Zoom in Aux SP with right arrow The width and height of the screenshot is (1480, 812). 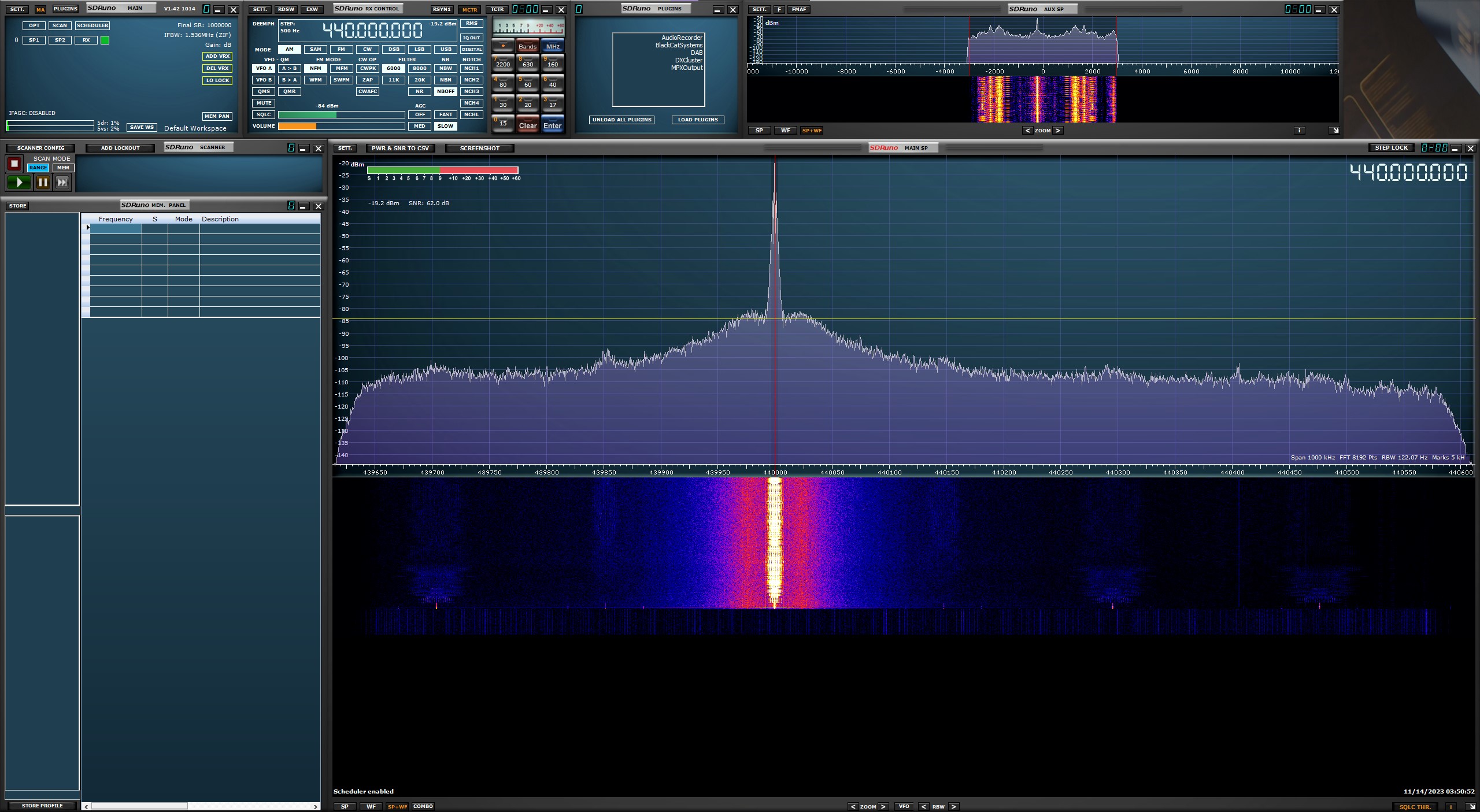tap(1057, 131)
